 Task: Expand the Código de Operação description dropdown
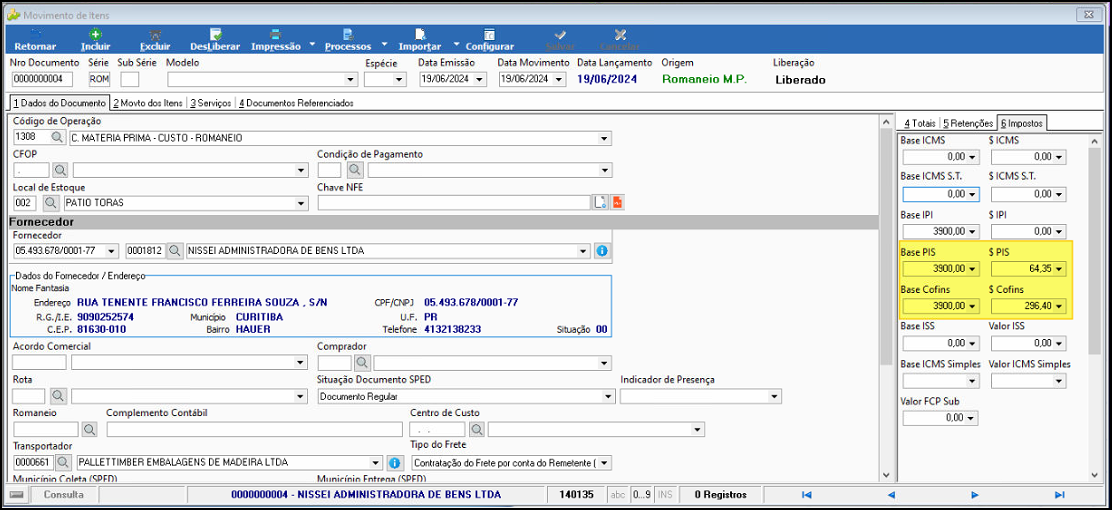point(604,138)
